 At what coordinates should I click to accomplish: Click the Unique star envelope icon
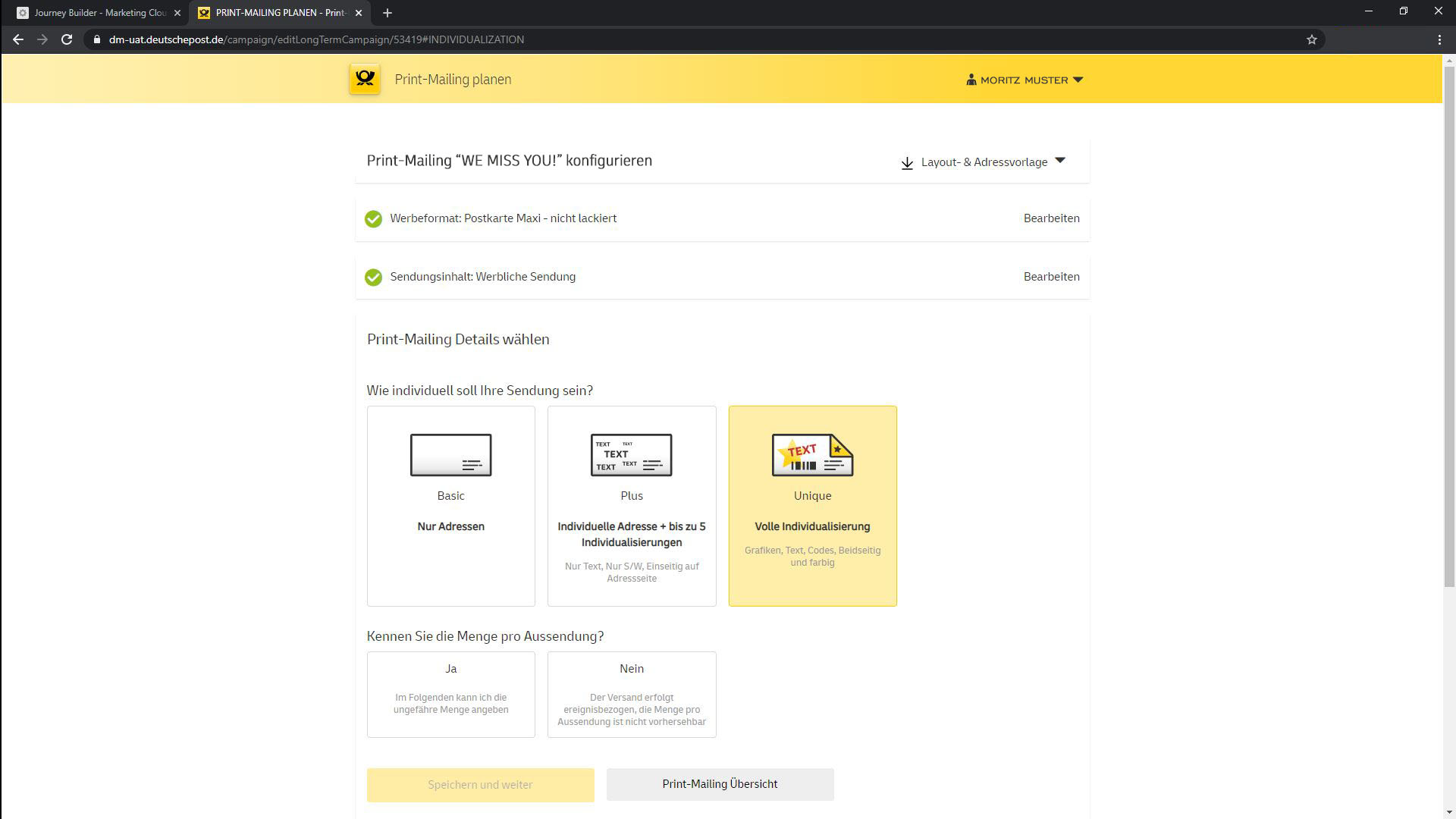pyautogui.click(x=812, y=455)
